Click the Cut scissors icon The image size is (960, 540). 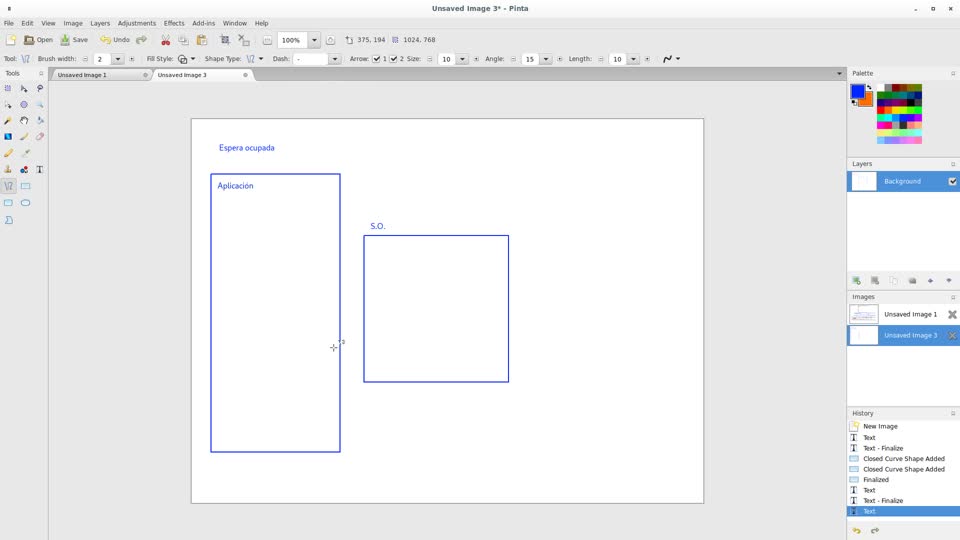(x=165, y=40)
